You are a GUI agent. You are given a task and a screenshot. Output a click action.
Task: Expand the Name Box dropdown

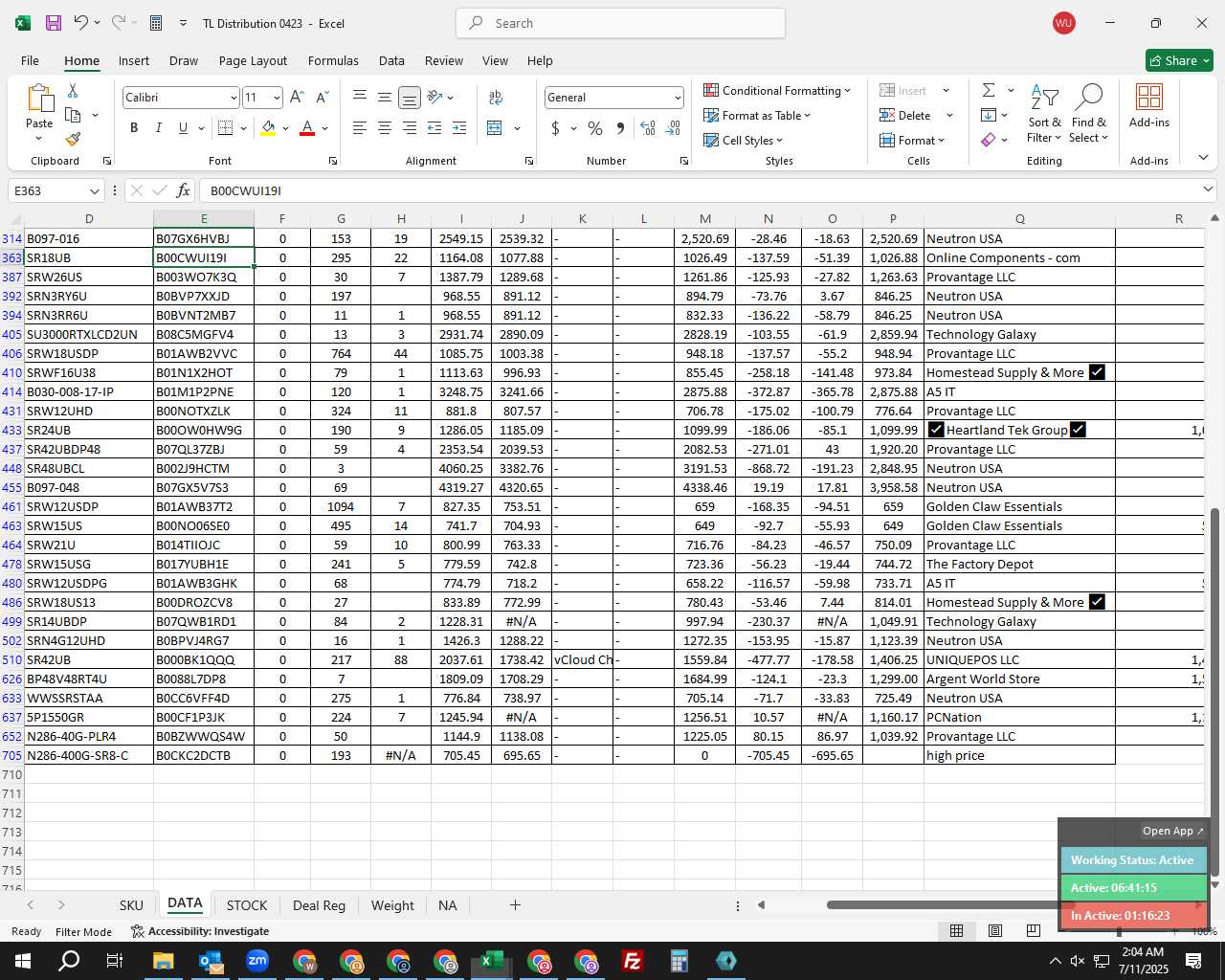click(94, 190)
